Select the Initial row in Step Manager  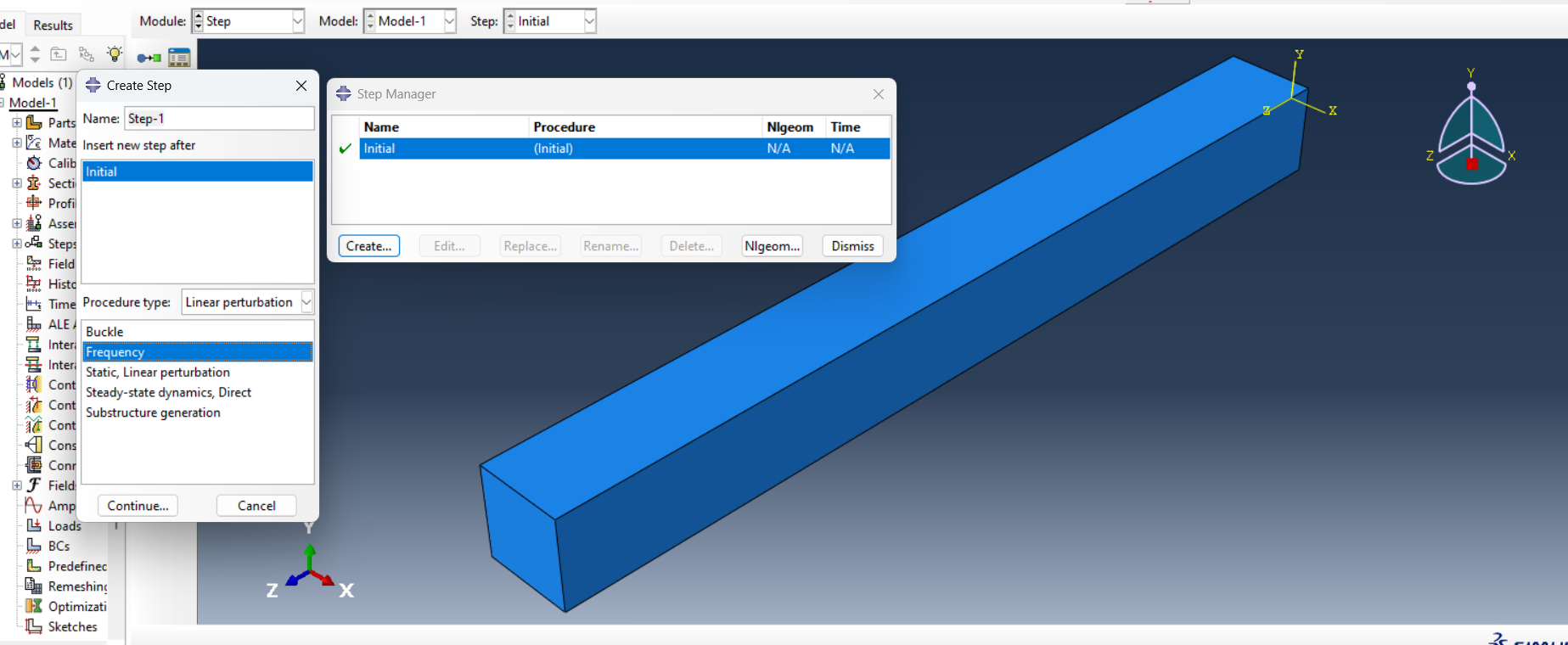tap(625, 149)
